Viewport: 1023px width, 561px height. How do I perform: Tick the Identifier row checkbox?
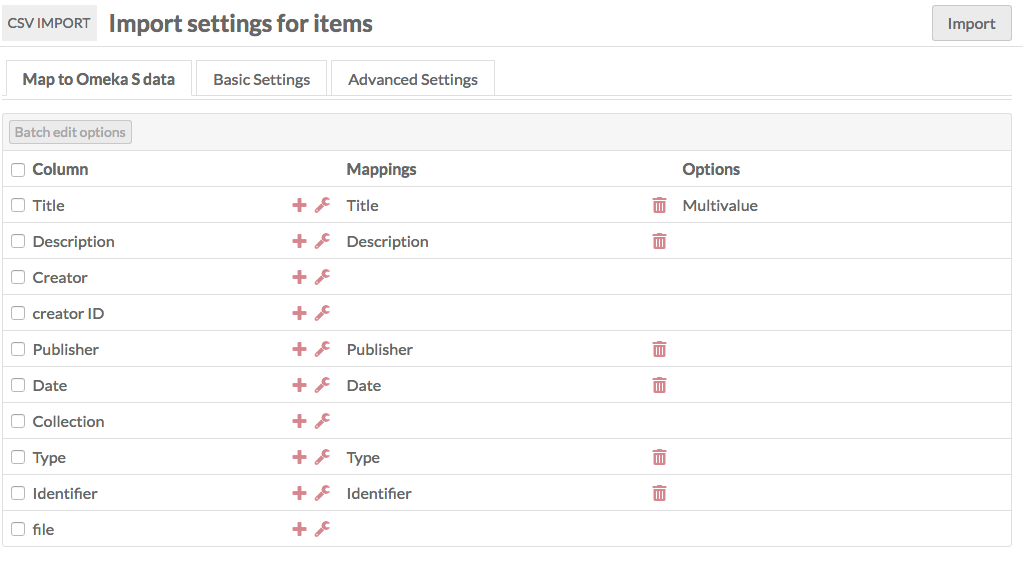click(18, 493)
